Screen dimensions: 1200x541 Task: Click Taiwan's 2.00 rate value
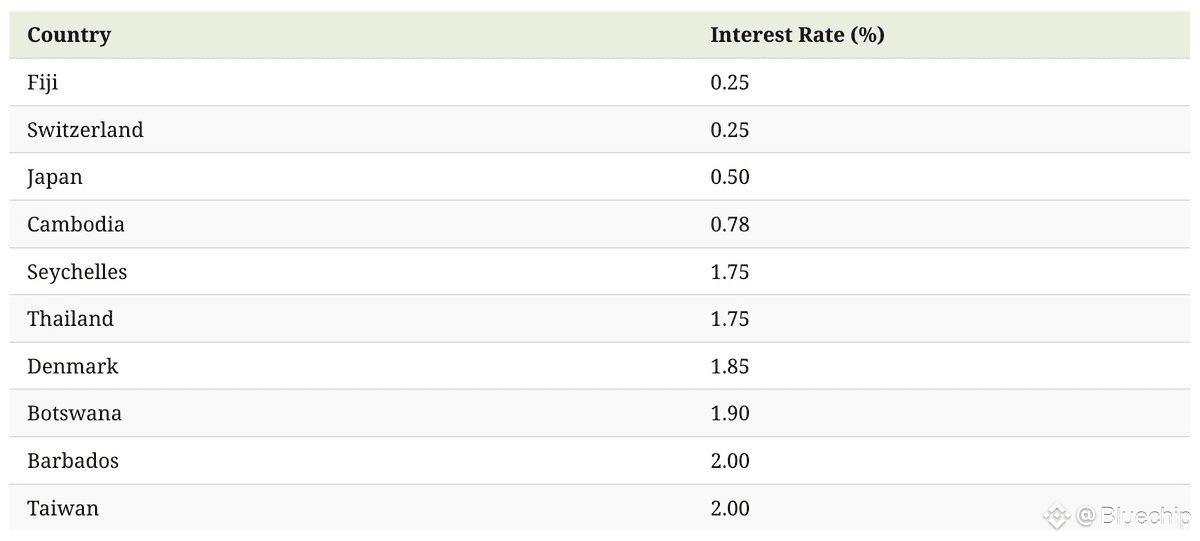coord(730,508)
